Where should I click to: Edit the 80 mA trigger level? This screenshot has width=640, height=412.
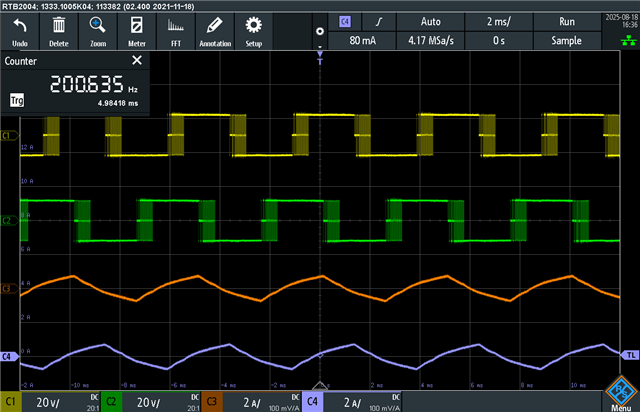point(362,41)
